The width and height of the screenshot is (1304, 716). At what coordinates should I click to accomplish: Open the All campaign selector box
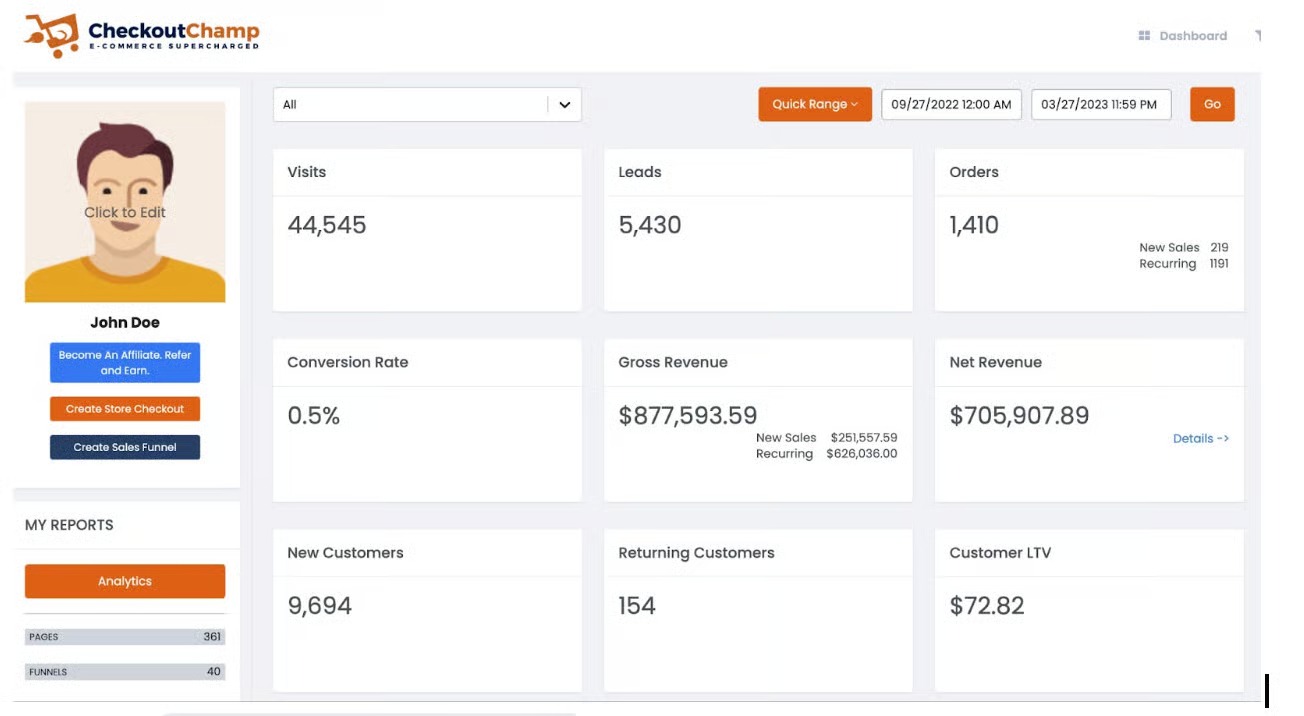click(410, 105)
